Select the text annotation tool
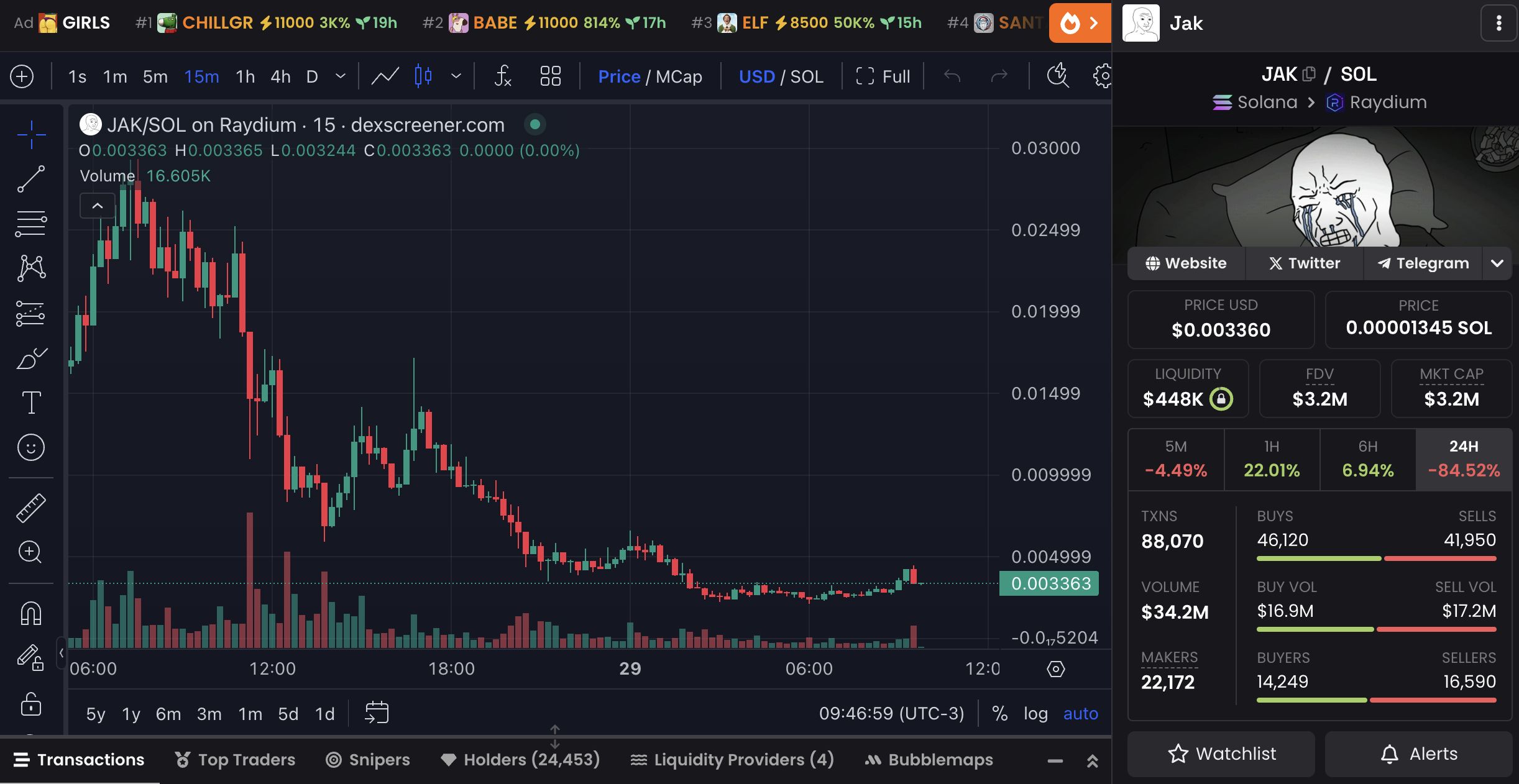 (x=30, y=403)
